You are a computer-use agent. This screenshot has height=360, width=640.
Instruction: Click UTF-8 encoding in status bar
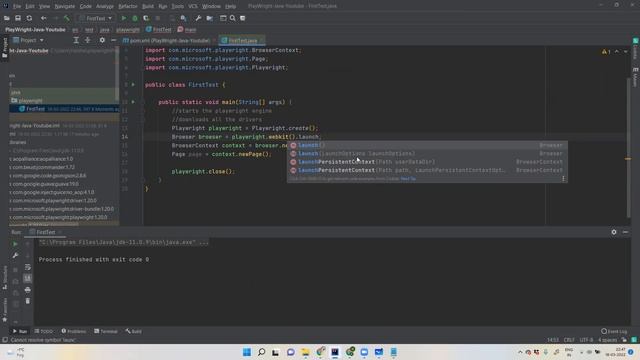click(x=586, y=340)
